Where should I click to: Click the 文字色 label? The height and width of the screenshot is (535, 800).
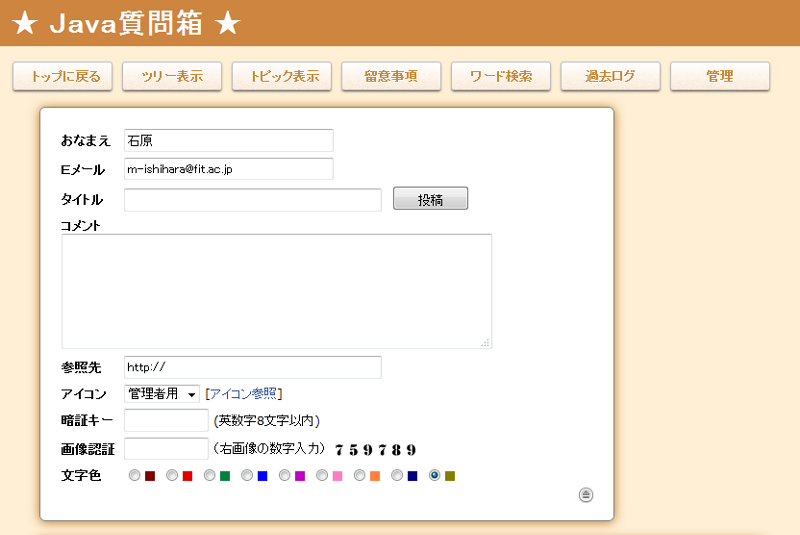[x=81, y=475]
